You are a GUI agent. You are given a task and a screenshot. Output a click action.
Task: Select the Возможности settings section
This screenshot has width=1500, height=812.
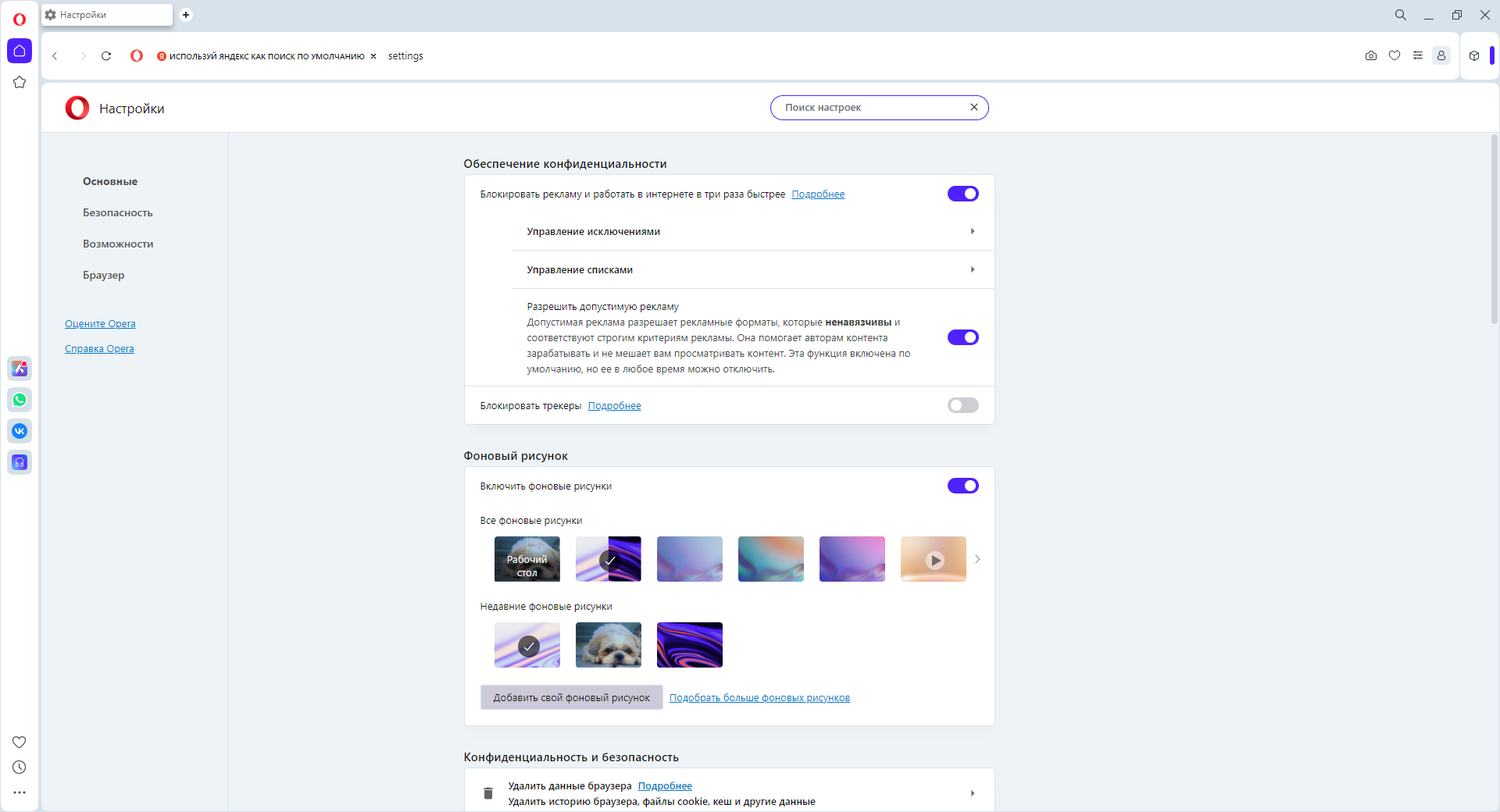pyautogui.click(x=118, y=244)
